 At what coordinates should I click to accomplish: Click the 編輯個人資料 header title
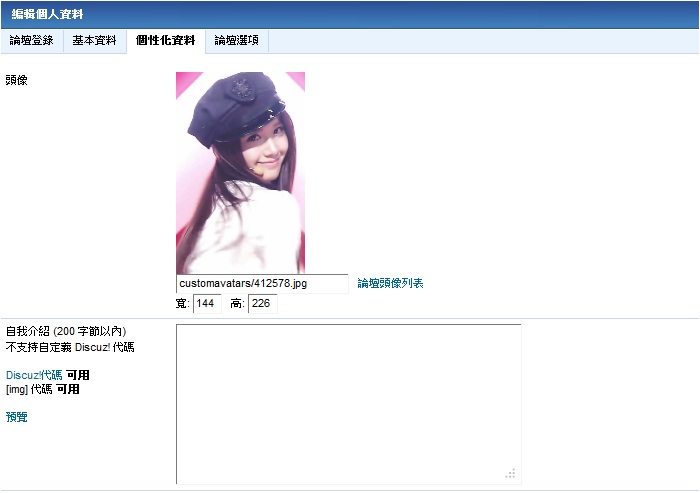pos(47,14)
